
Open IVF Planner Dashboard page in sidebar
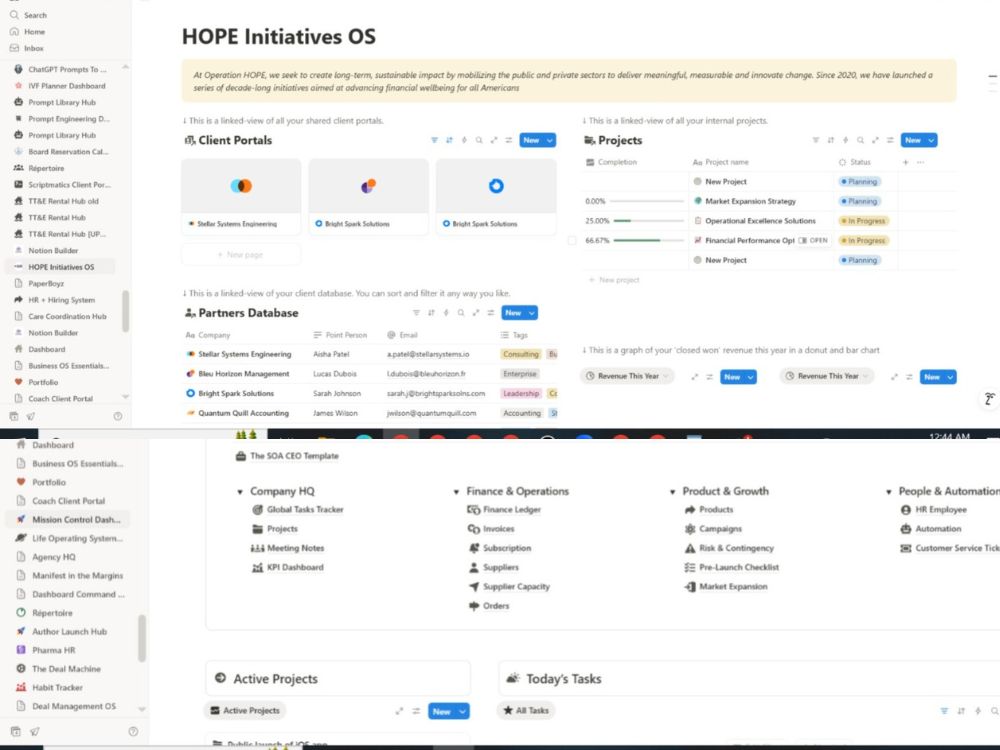coord(60,85)
